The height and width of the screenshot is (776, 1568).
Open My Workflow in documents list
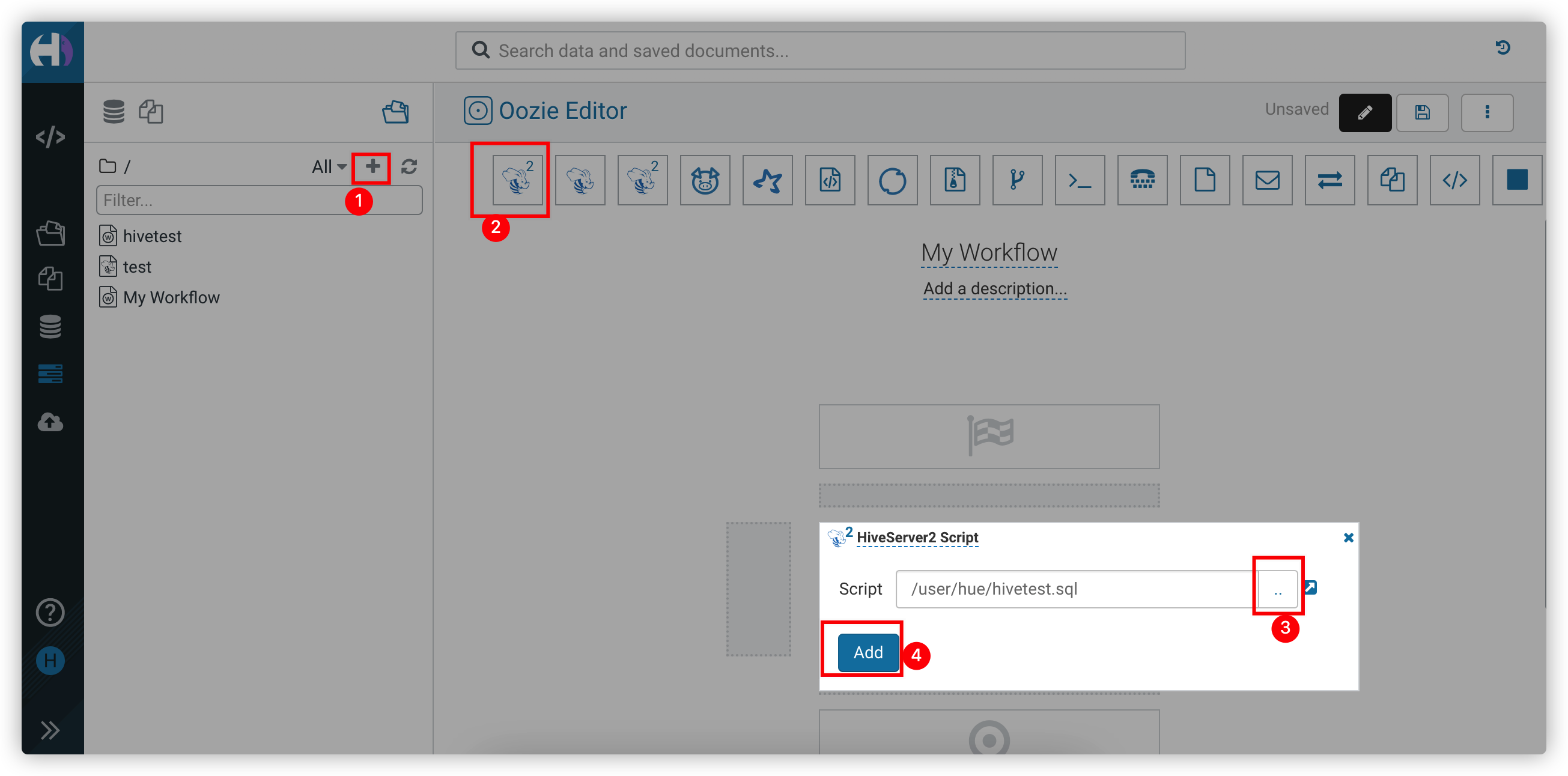[x=171, y=298]
